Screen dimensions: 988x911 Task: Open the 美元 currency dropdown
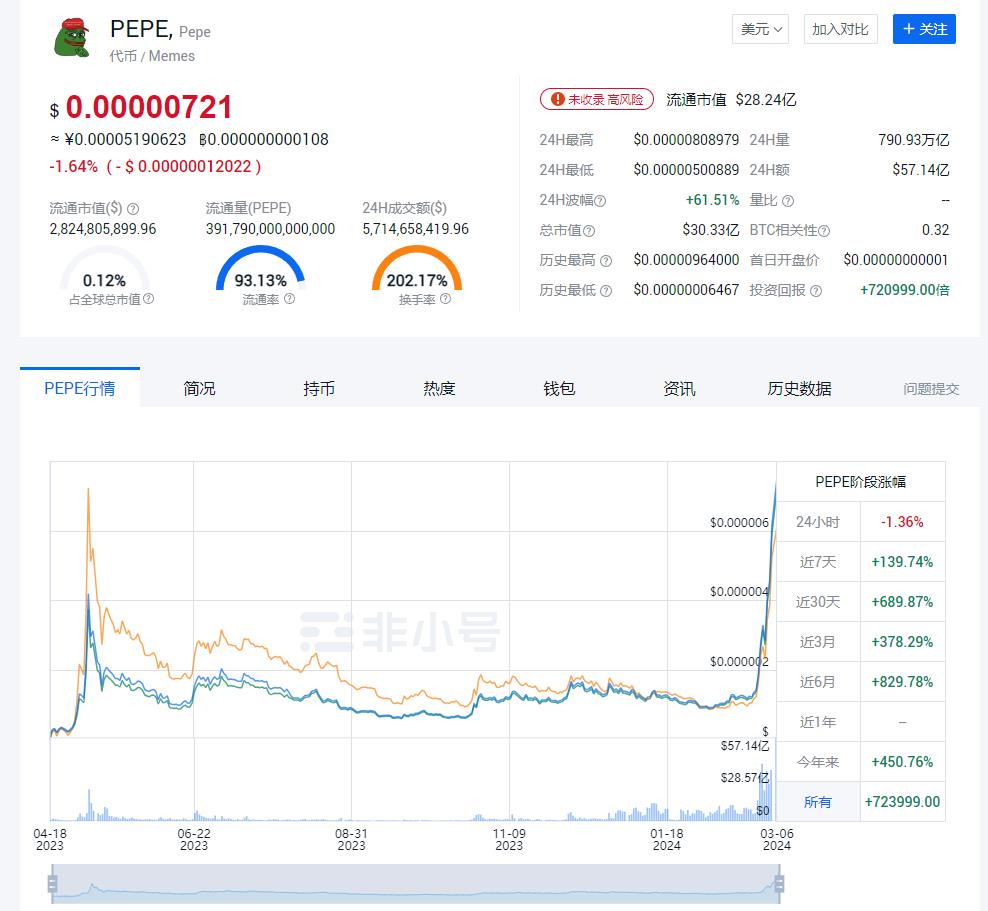761,29
